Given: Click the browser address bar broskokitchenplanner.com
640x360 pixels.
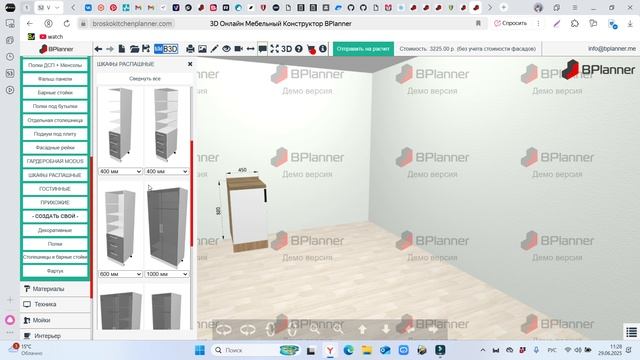Looking at the screenshot, I should coord(132,24).
